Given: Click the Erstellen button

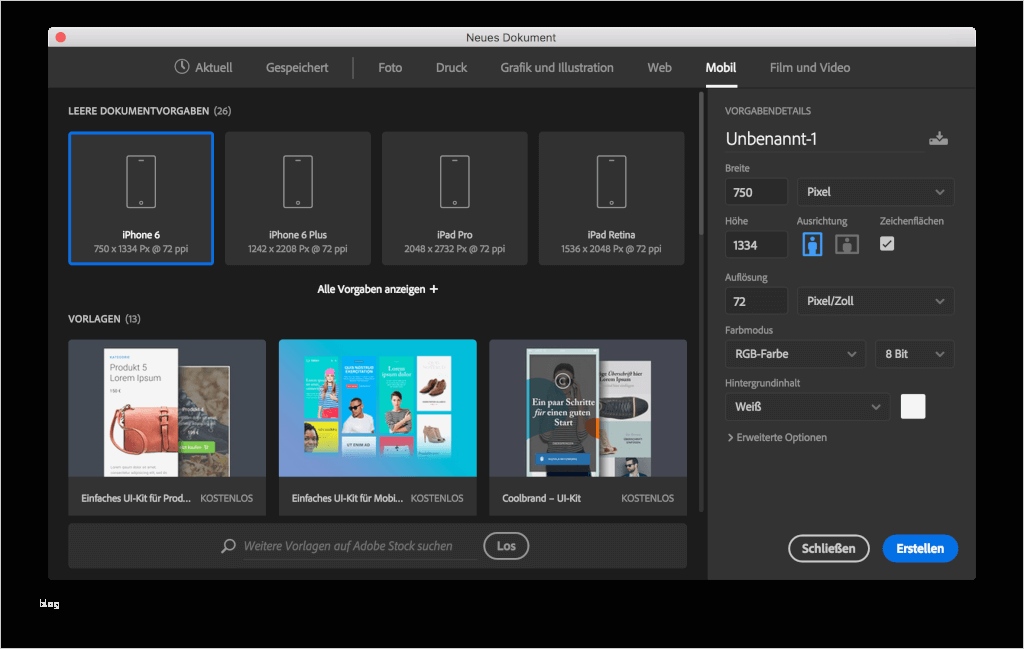Looking at the screenshot, I should (x=920, y=548).
